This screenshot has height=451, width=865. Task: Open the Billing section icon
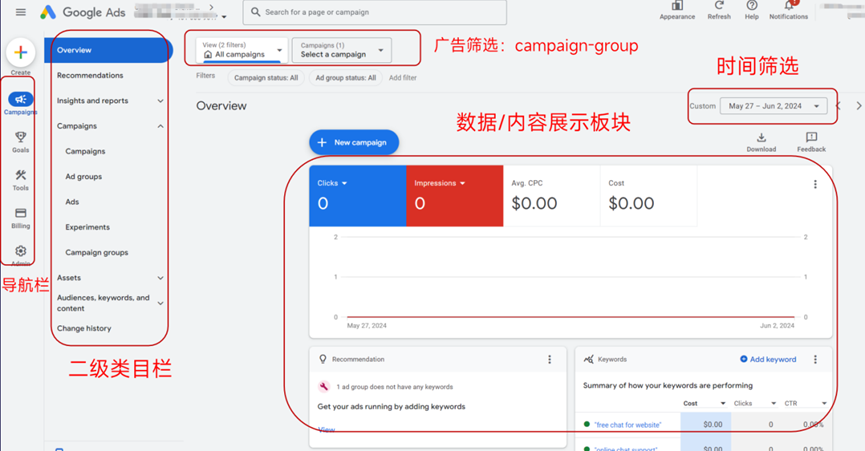pos(21,213)
